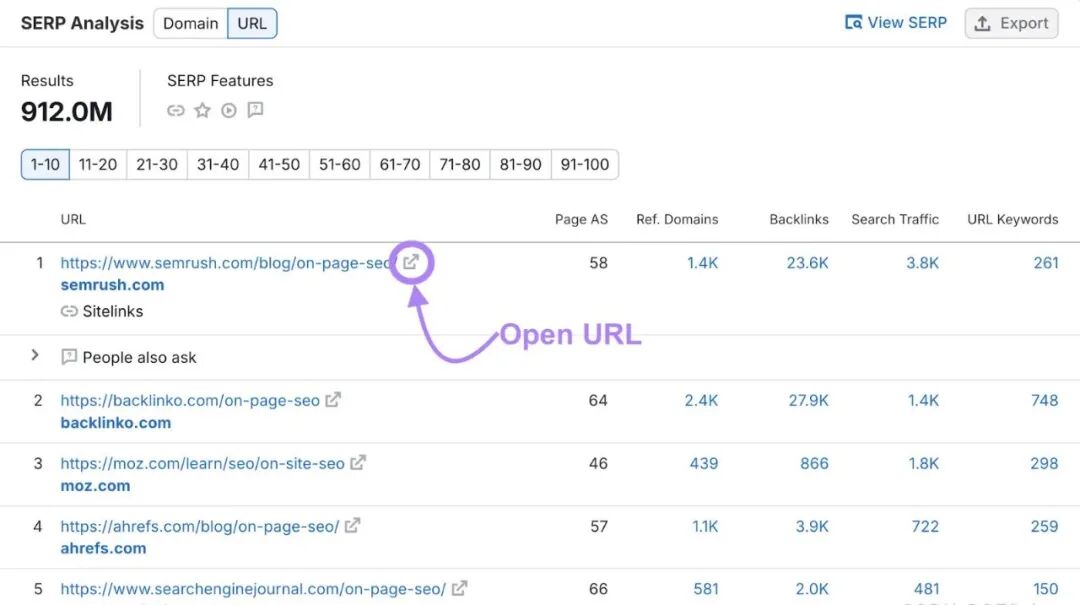This screenshot has height=605, width=1080.
Task: Click the backlinko.com domain link
Action: tap(116, 422)
